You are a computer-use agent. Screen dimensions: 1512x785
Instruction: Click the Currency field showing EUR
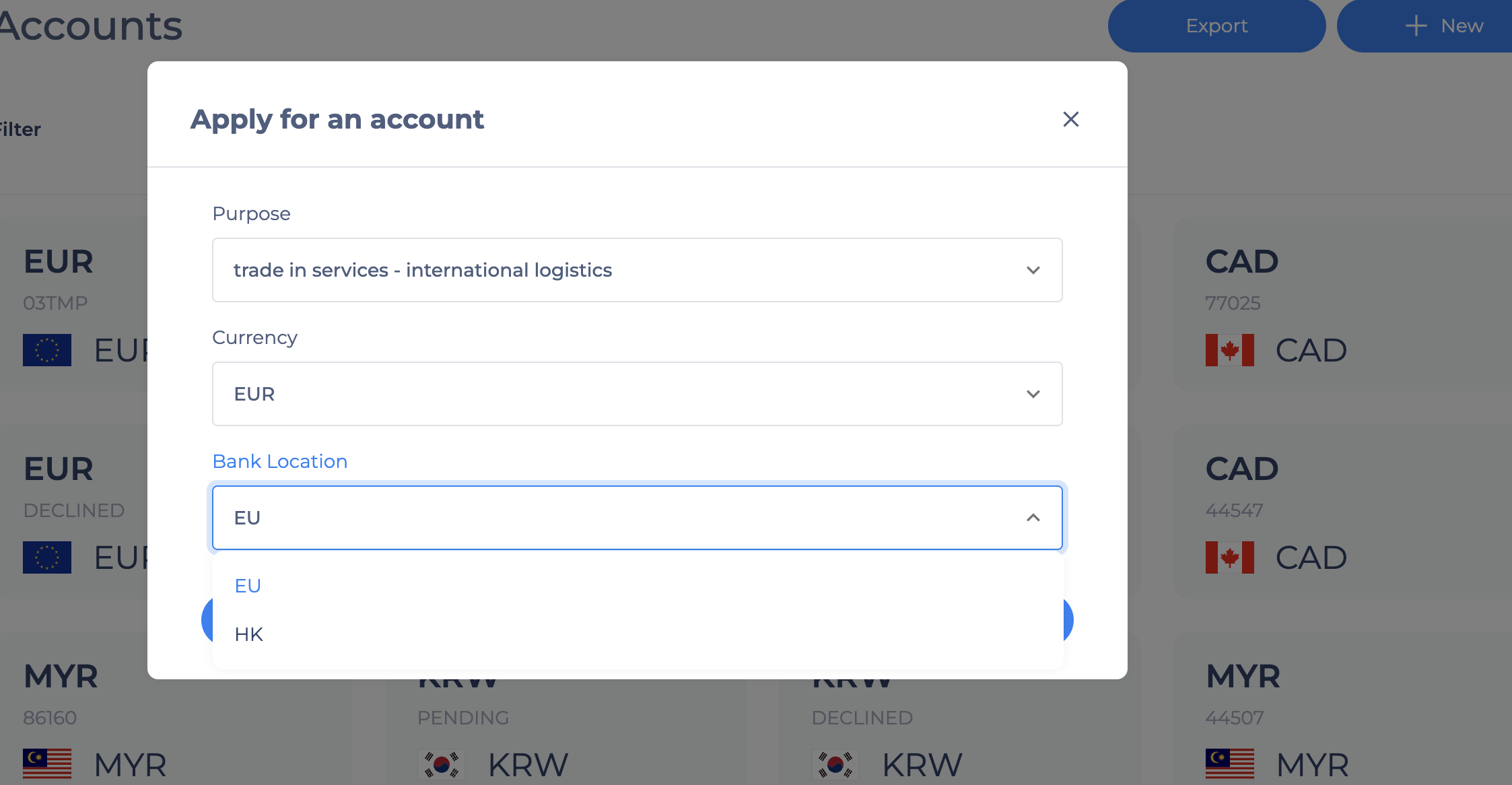638,394
